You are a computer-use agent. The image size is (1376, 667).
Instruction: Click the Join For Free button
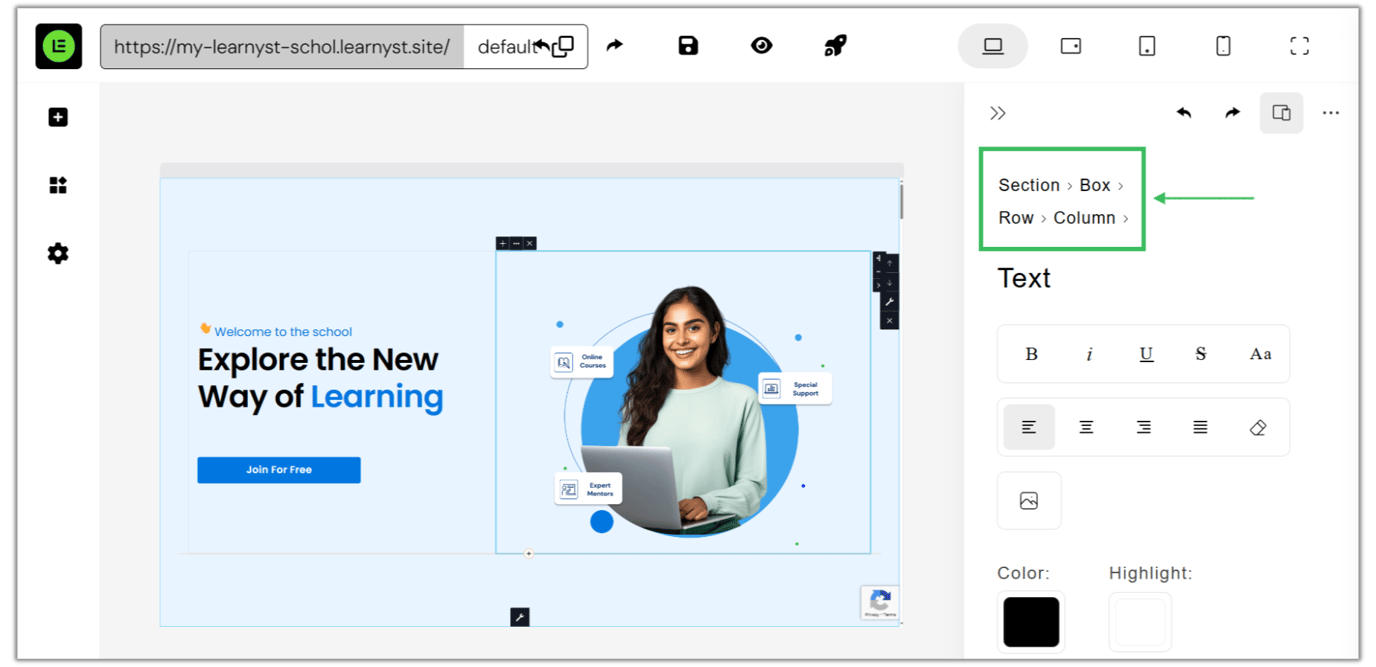(x=279, y=470)
